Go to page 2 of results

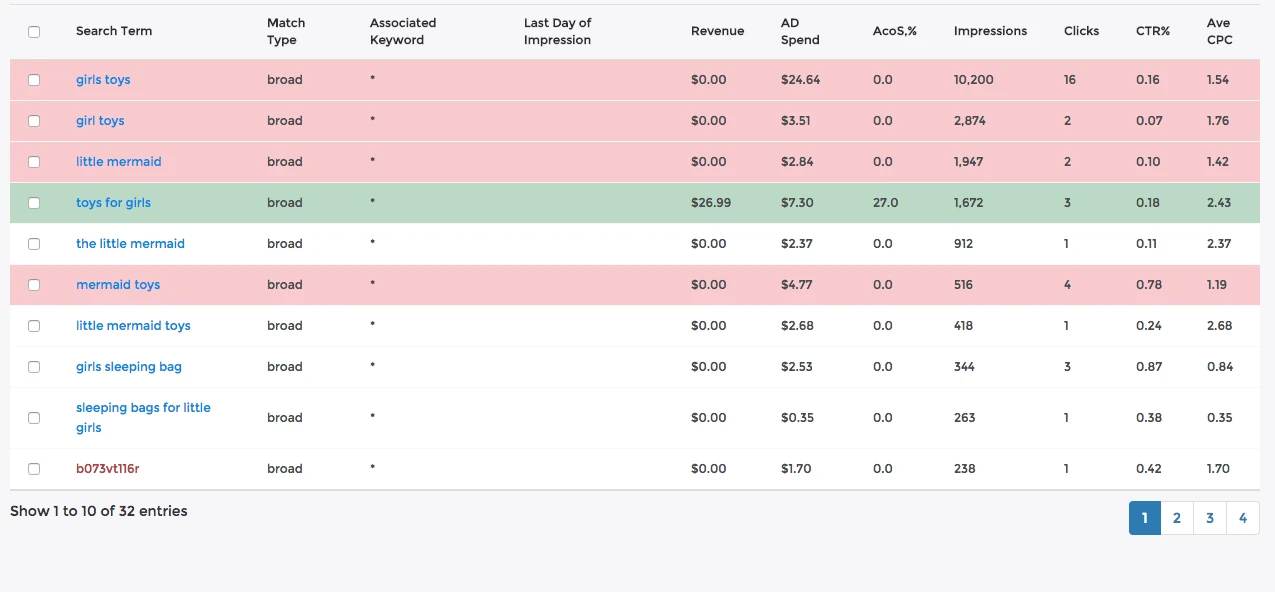point(1177,518)
